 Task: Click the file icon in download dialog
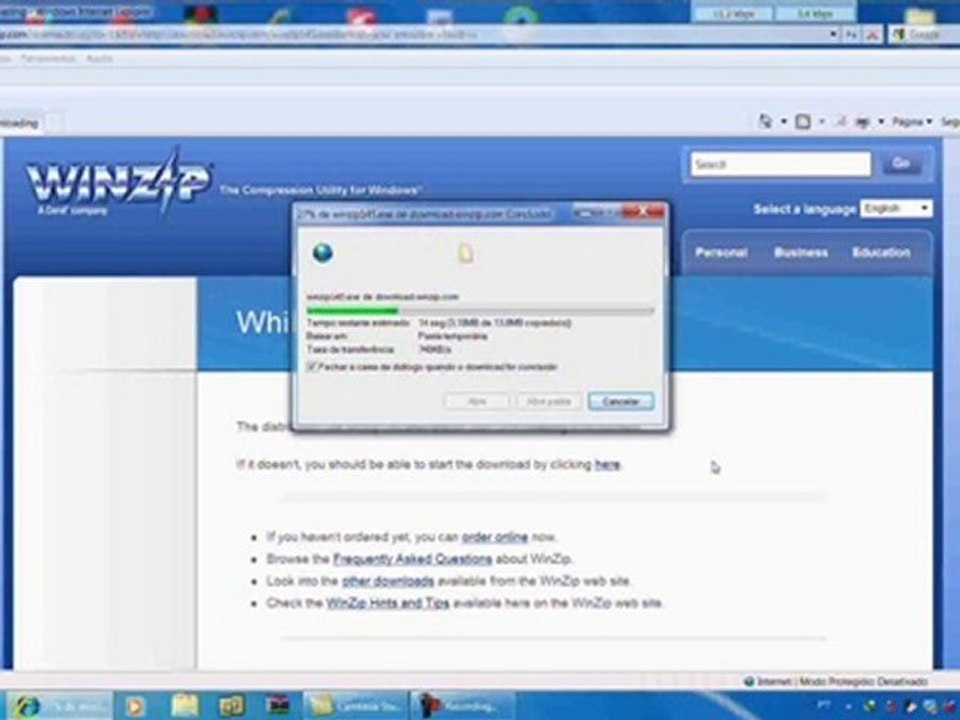(x=466, y=253)
